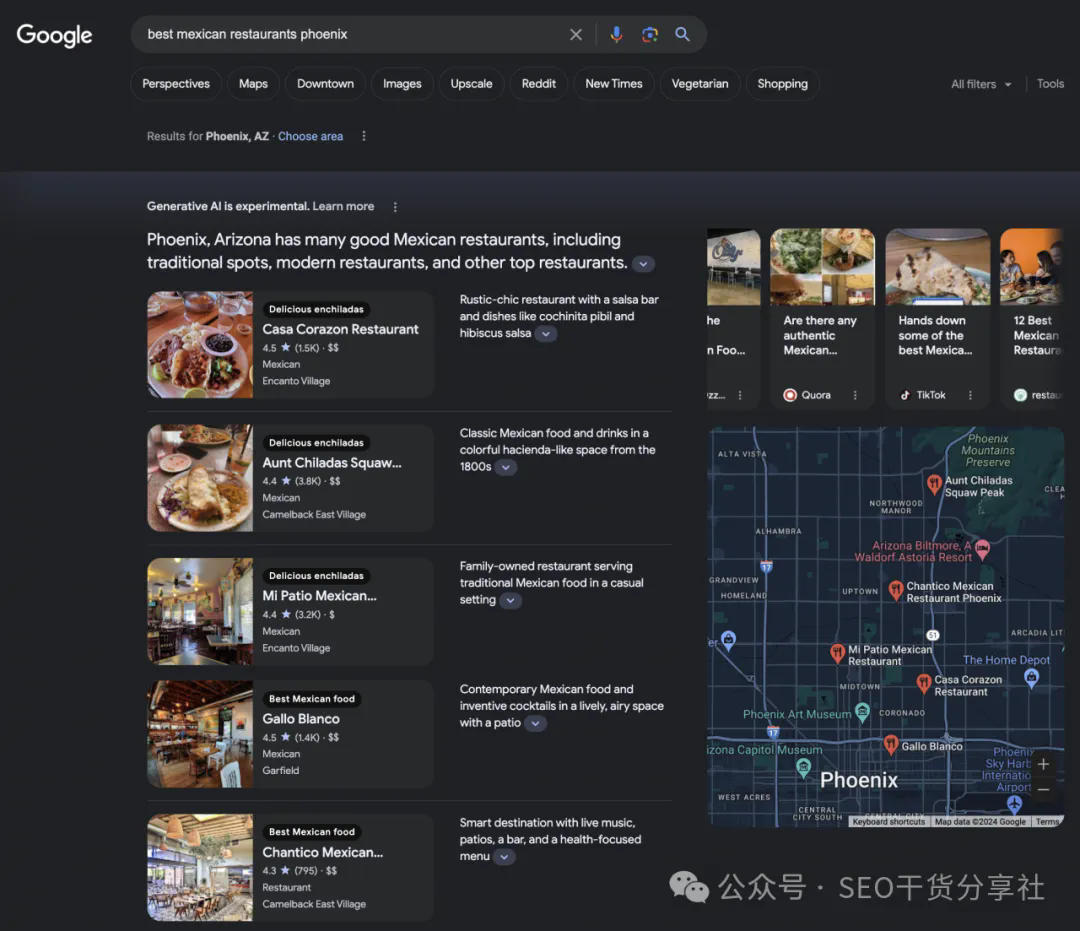Expand the Mi Patio description chevron
1080x931 pixels.
[x=510, y=600]
